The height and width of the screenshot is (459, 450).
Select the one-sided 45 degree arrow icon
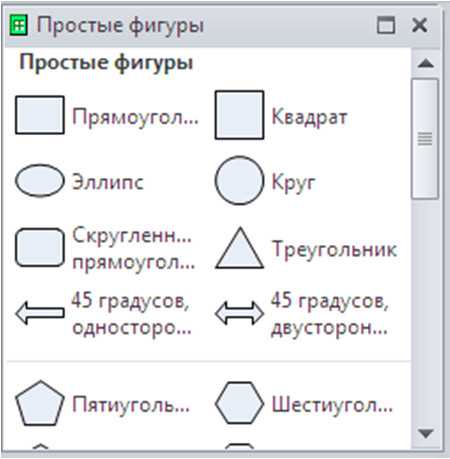[40, 313]
